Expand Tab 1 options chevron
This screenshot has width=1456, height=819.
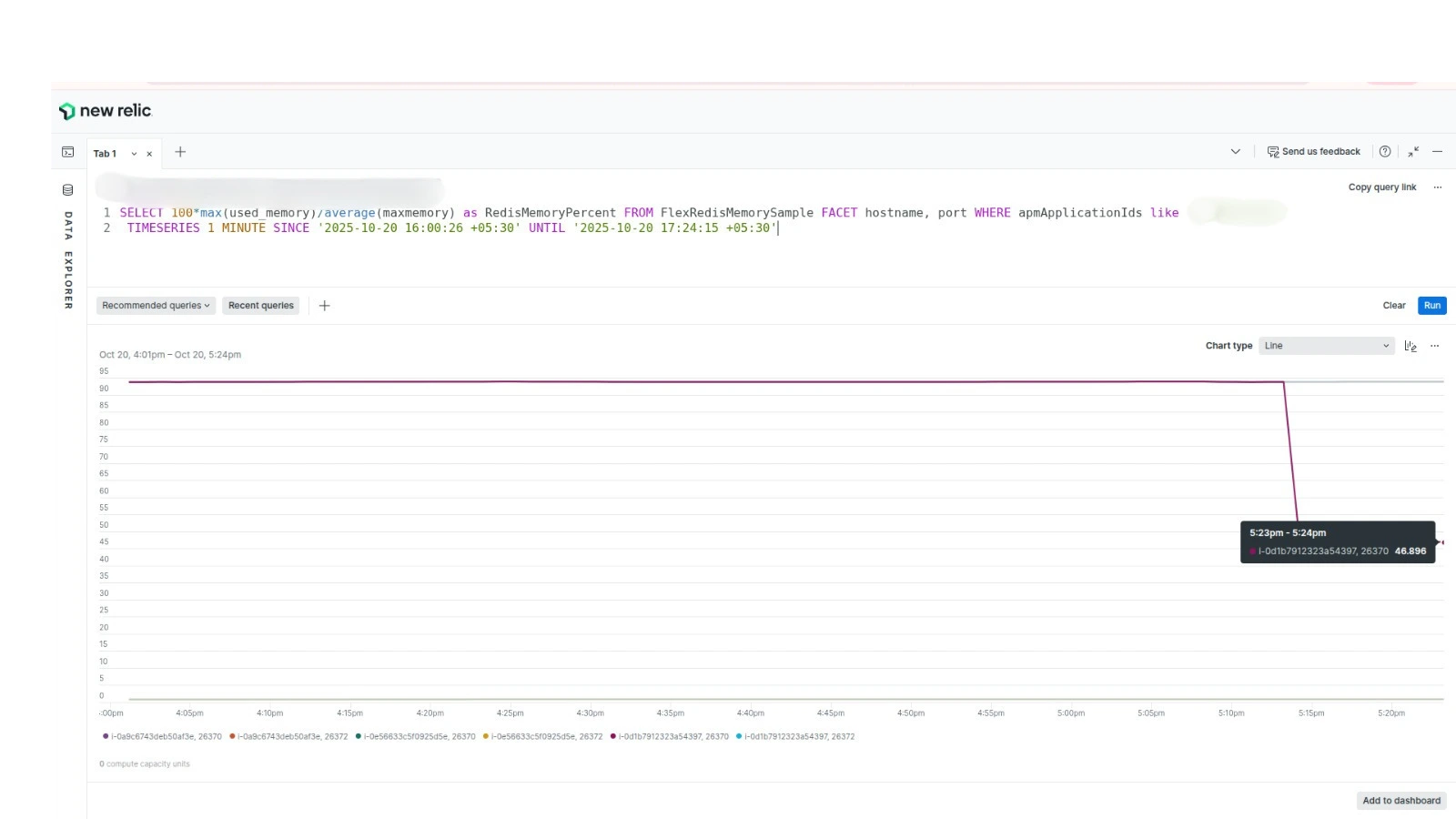click(x=134, y=154)
